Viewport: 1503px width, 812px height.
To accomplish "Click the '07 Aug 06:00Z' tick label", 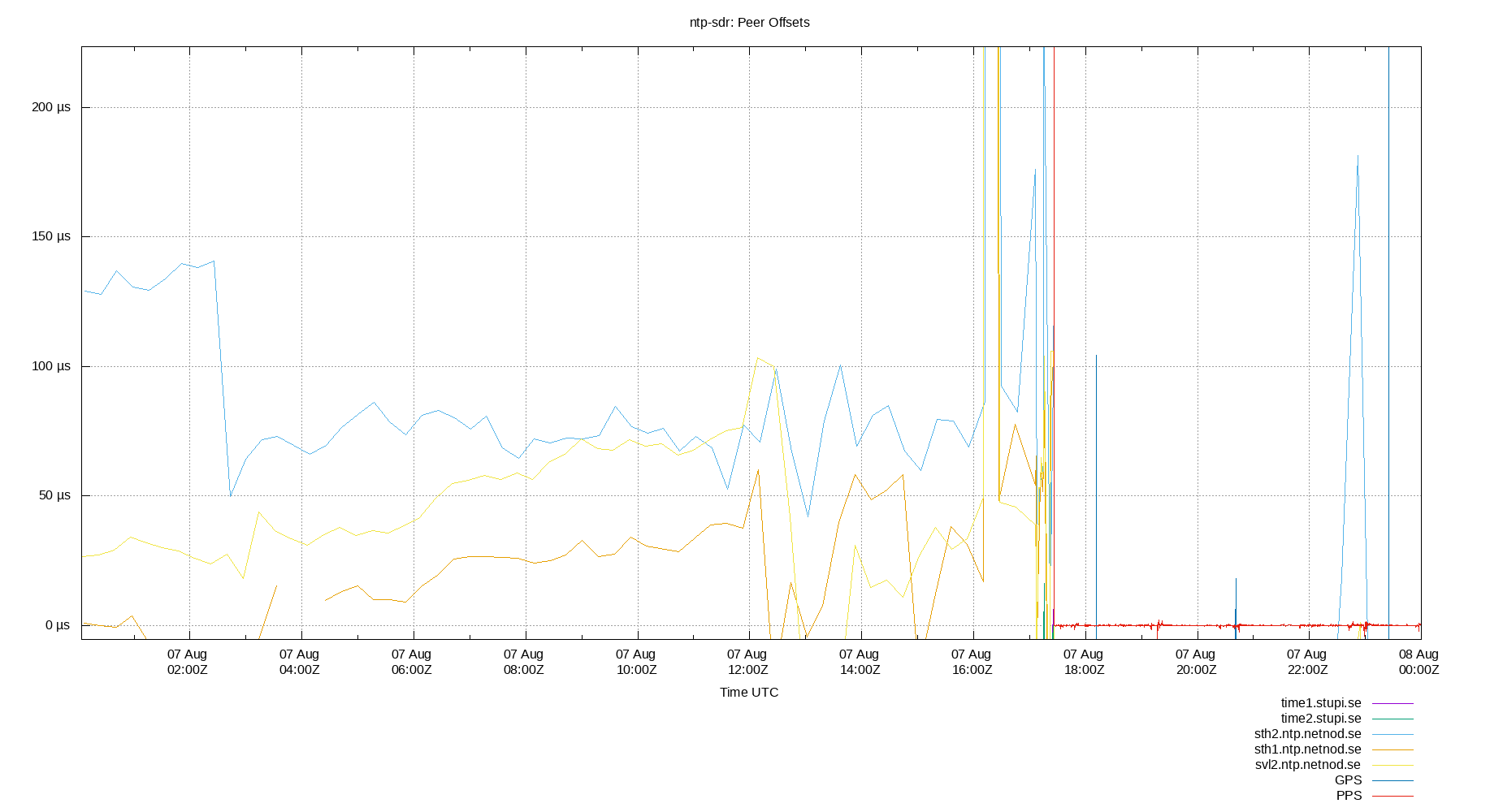I will tap(412, 662).
